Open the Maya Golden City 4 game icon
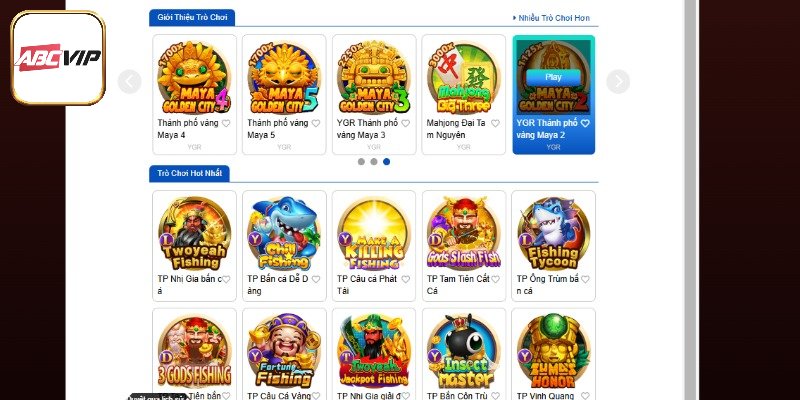Screen dimensions: 800x400 [194, 77]
